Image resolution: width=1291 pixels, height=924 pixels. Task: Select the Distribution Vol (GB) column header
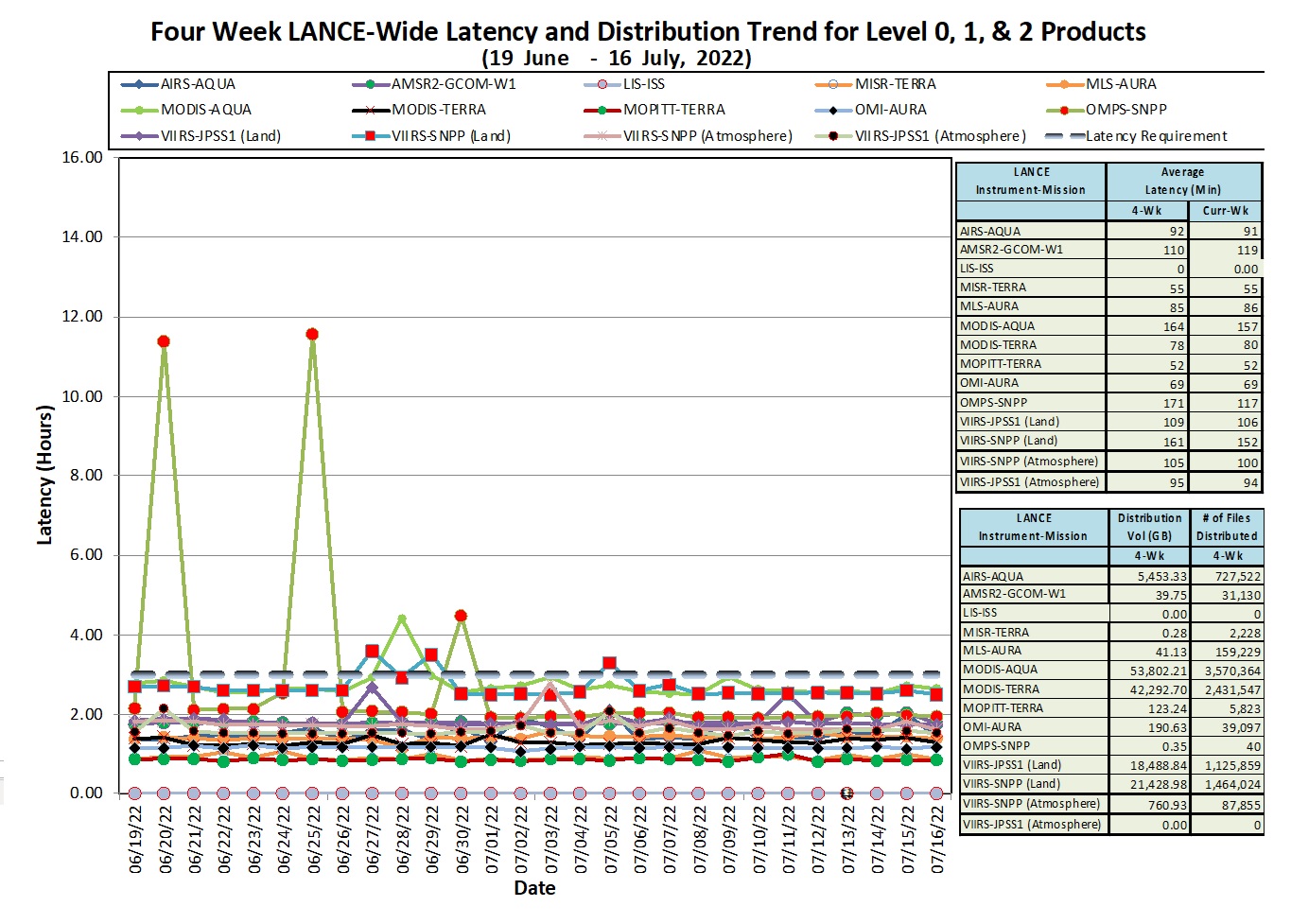1149,527
